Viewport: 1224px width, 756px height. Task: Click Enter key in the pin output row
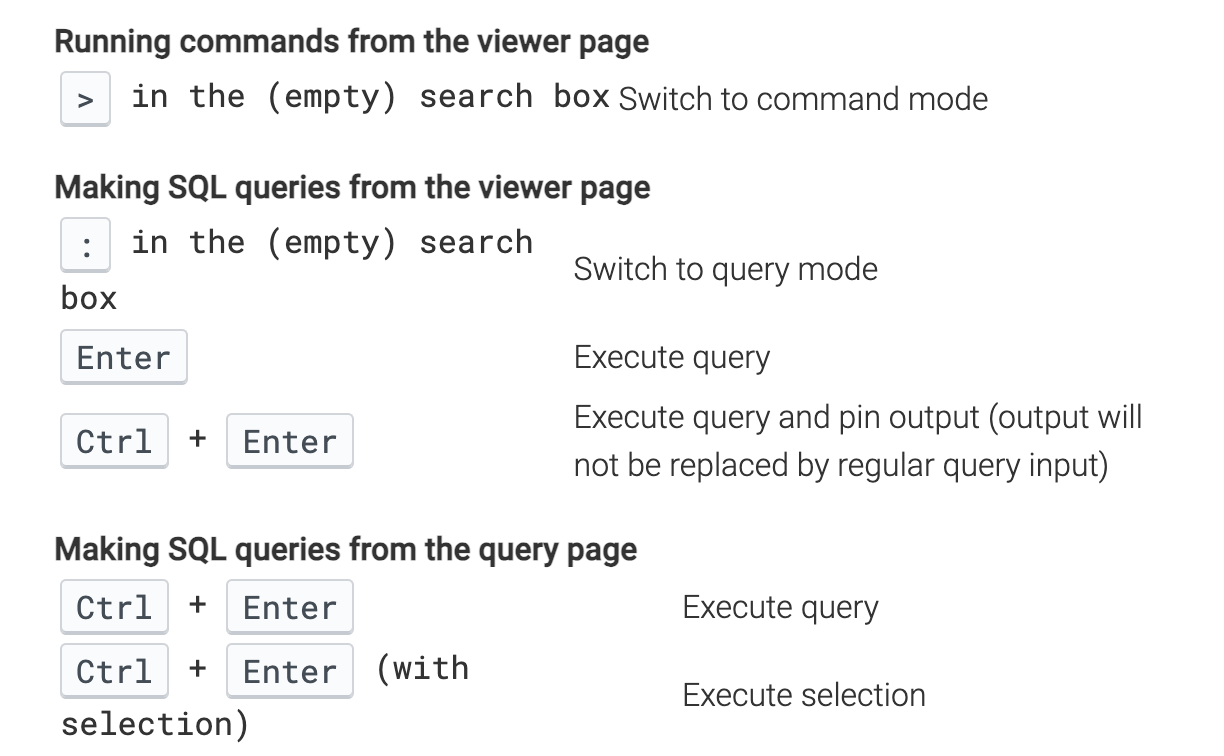pos(289,442)
